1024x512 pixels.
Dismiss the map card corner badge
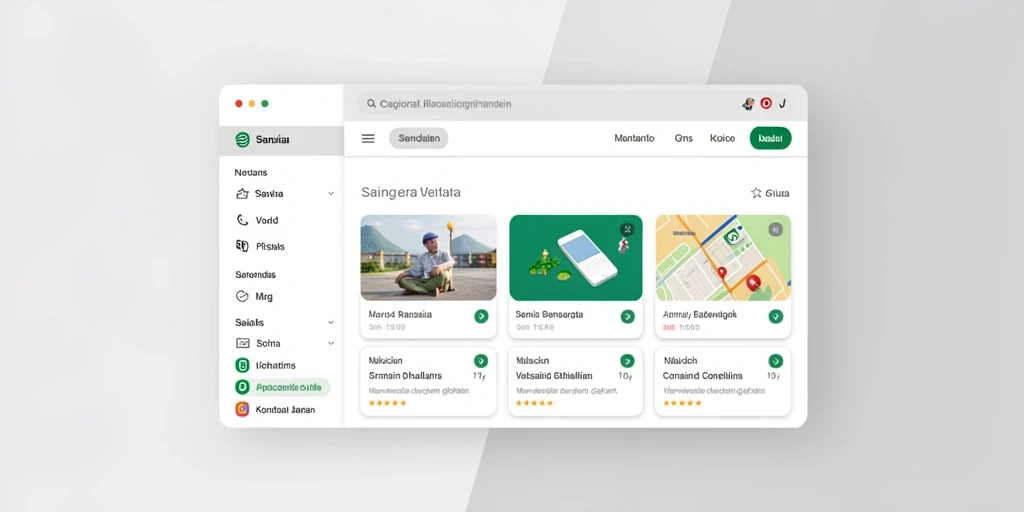coord(775,229)
